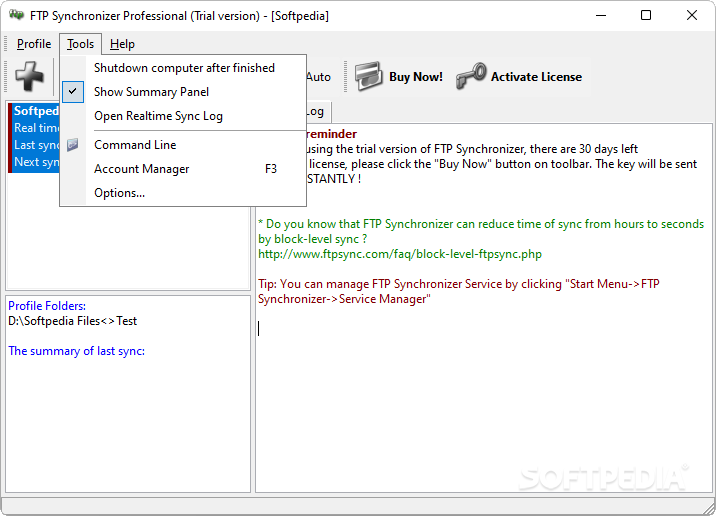
Task: Switch to the partially hidden Log tab
Action: tap(317, 111)
